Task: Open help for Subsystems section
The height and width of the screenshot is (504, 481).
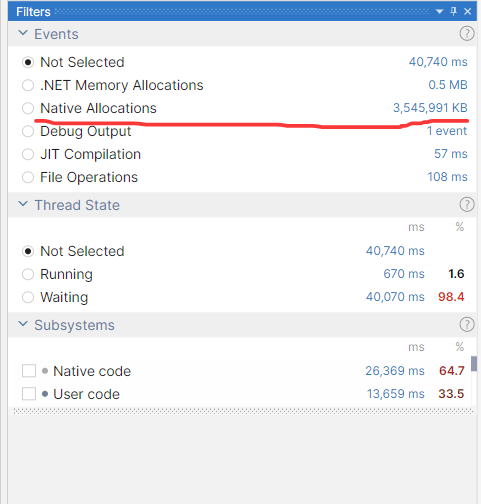Action: click(x=467, y=324)
